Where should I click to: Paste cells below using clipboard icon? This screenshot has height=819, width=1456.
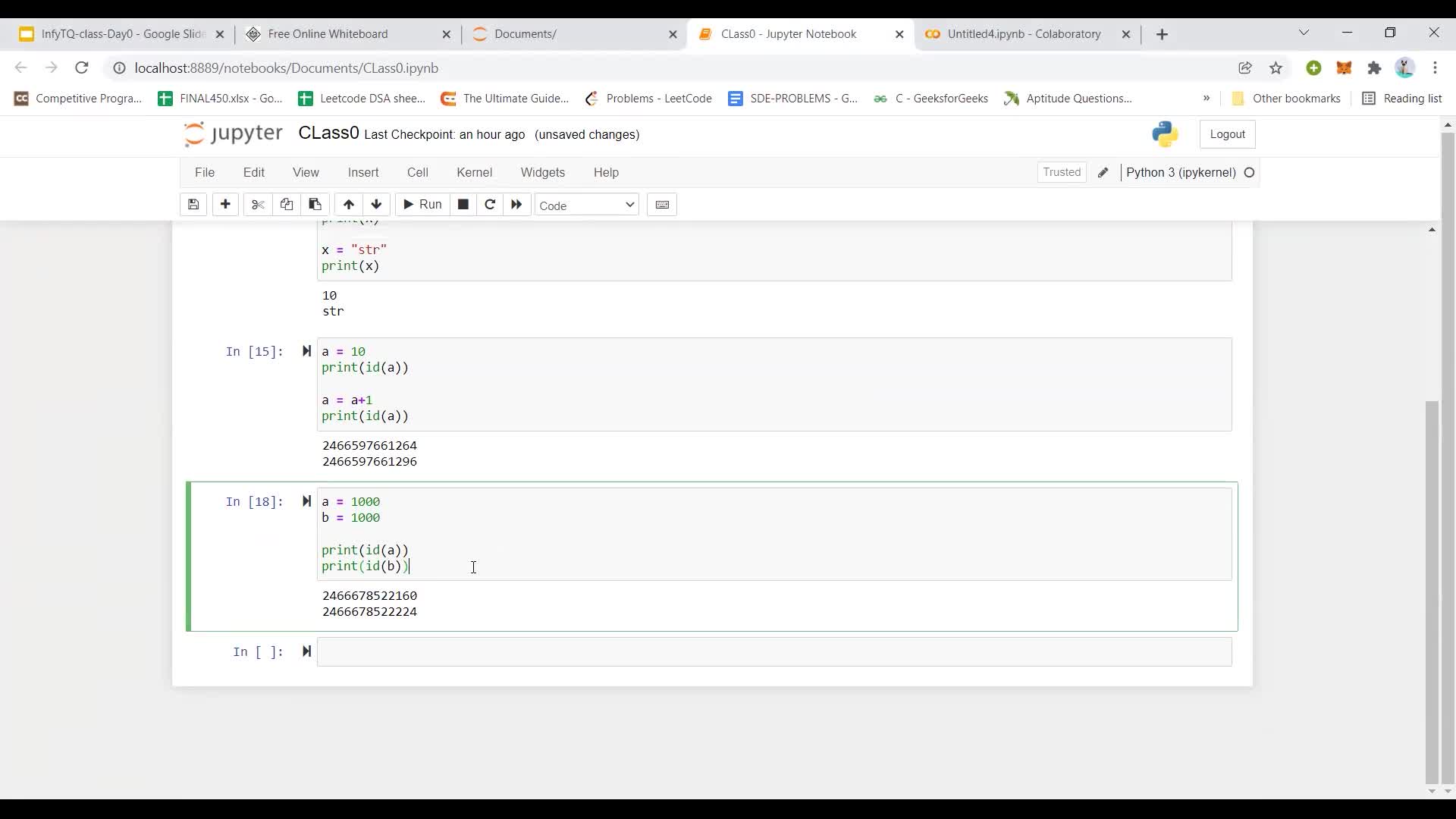pyautogui.click(x=315, y=205)
